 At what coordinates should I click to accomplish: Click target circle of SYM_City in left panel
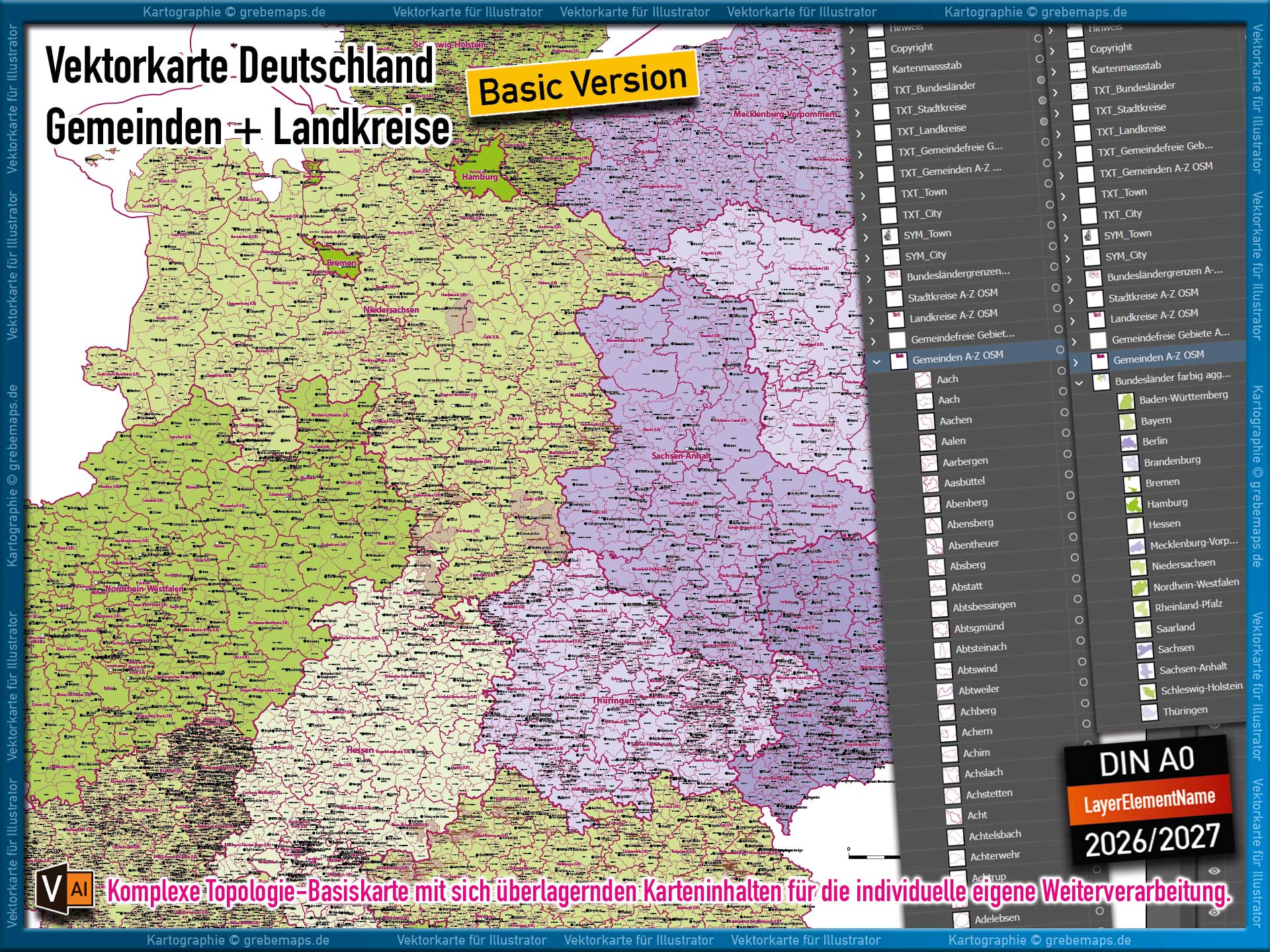tap(1052, 246)
